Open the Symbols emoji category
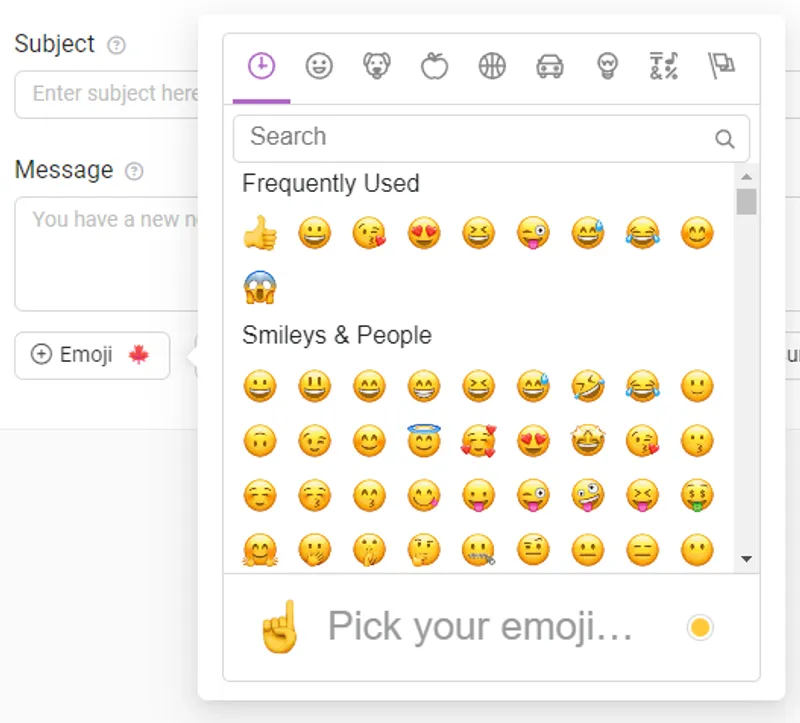The image size is (800, 723). [x=664, y=67]
